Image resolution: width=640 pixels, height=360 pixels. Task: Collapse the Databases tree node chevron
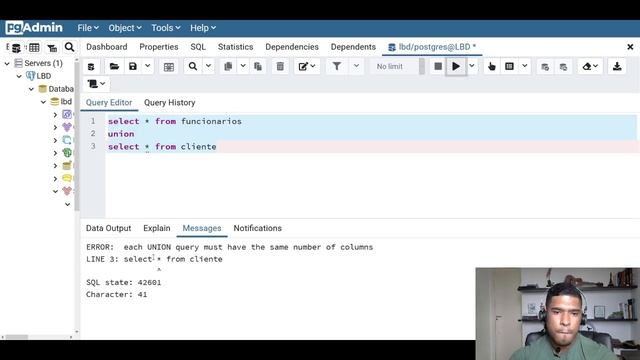point(31,89)
